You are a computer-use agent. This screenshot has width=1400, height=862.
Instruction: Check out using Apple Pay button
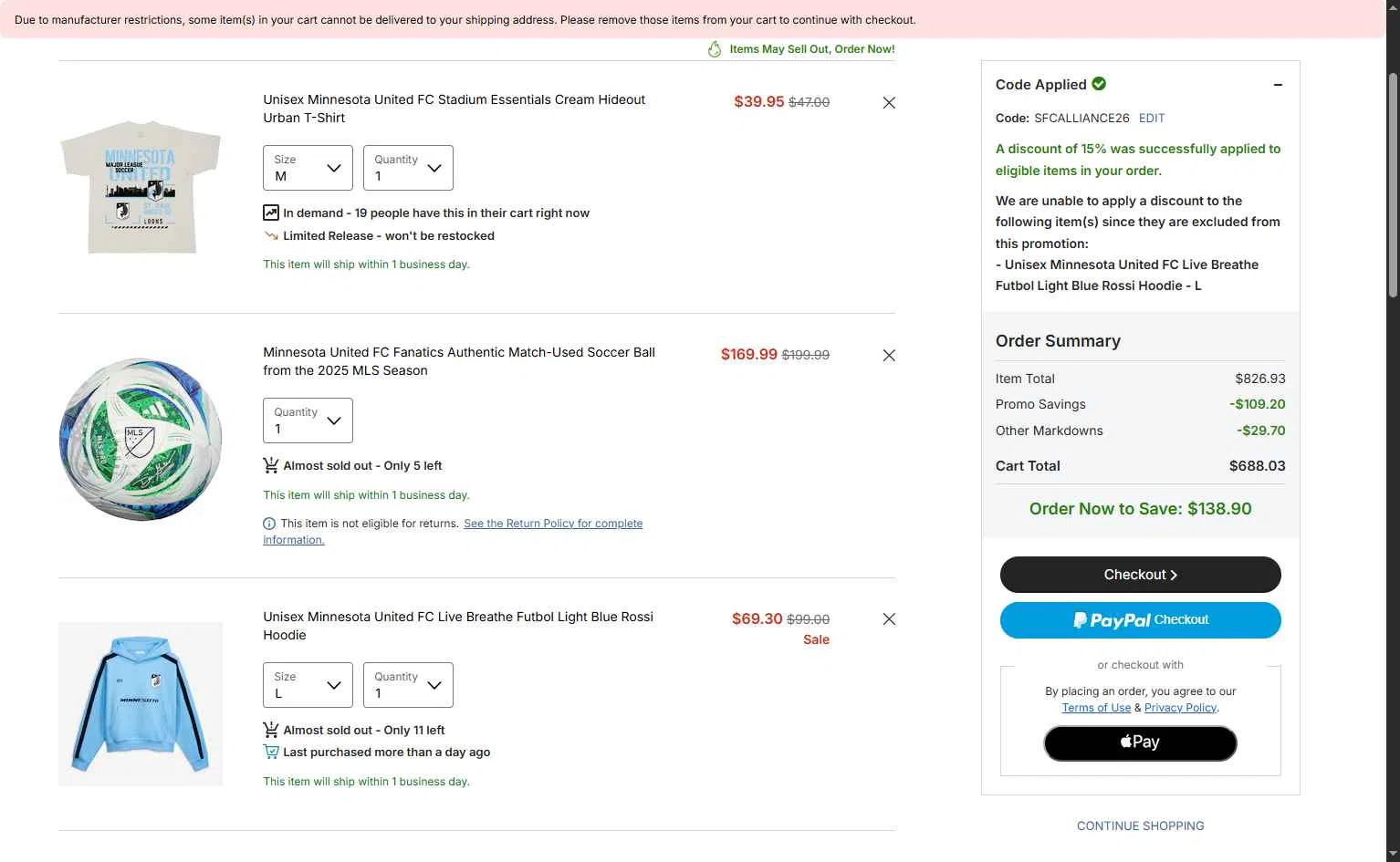coord(1140,743)
